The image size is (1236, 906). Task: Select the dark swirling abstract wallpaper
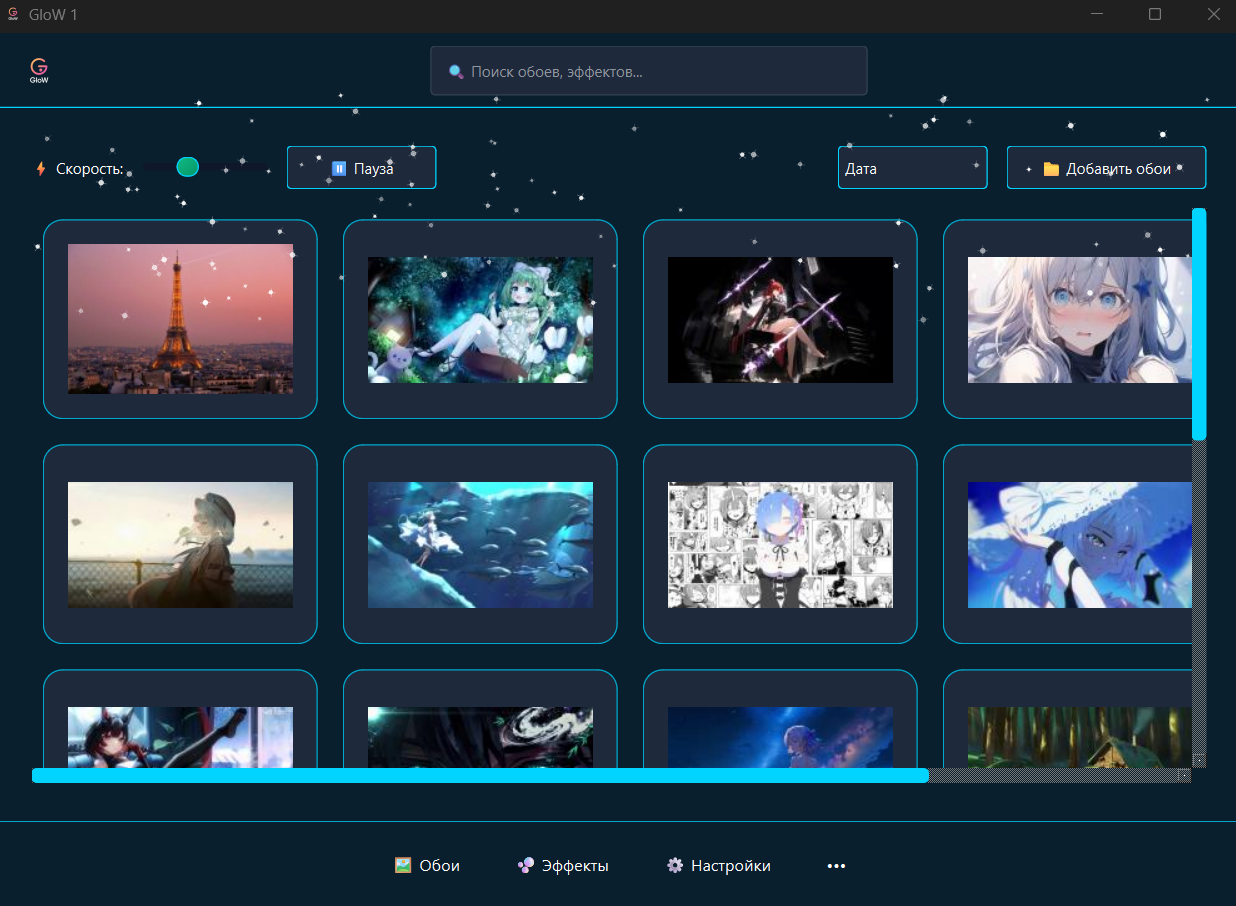[480, 719]
